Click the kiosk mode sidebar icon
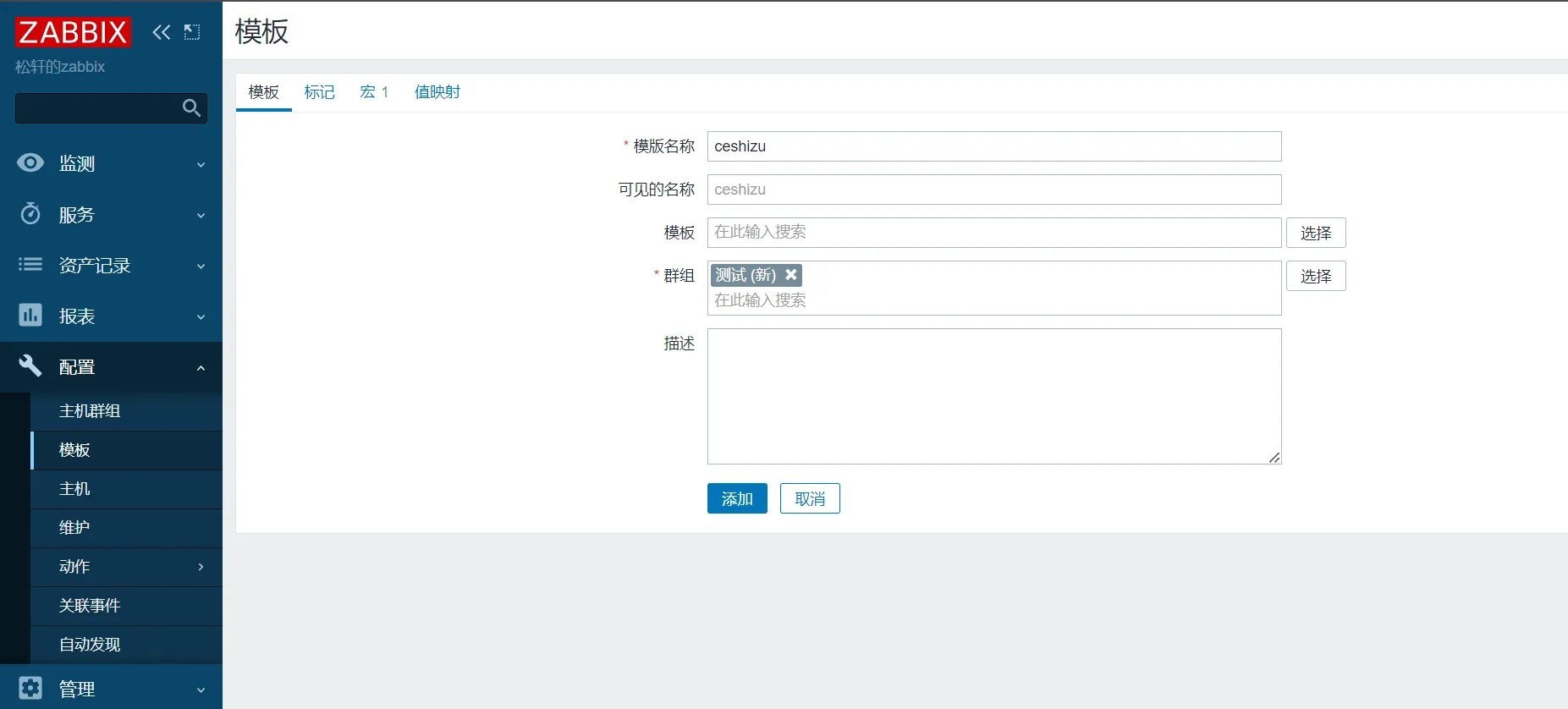This screenshot has height=709, width=1568. pyautogui.click(x=192, y=32)
